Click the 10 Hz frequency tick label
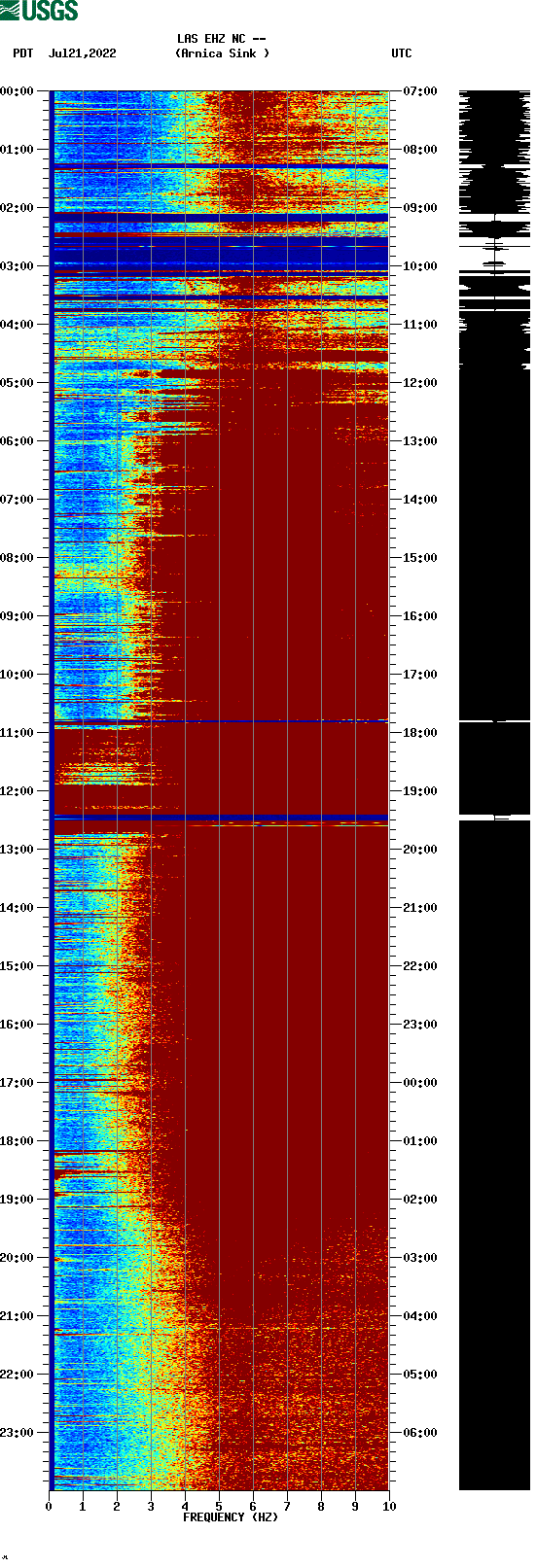 click(x=389, y=1507)
